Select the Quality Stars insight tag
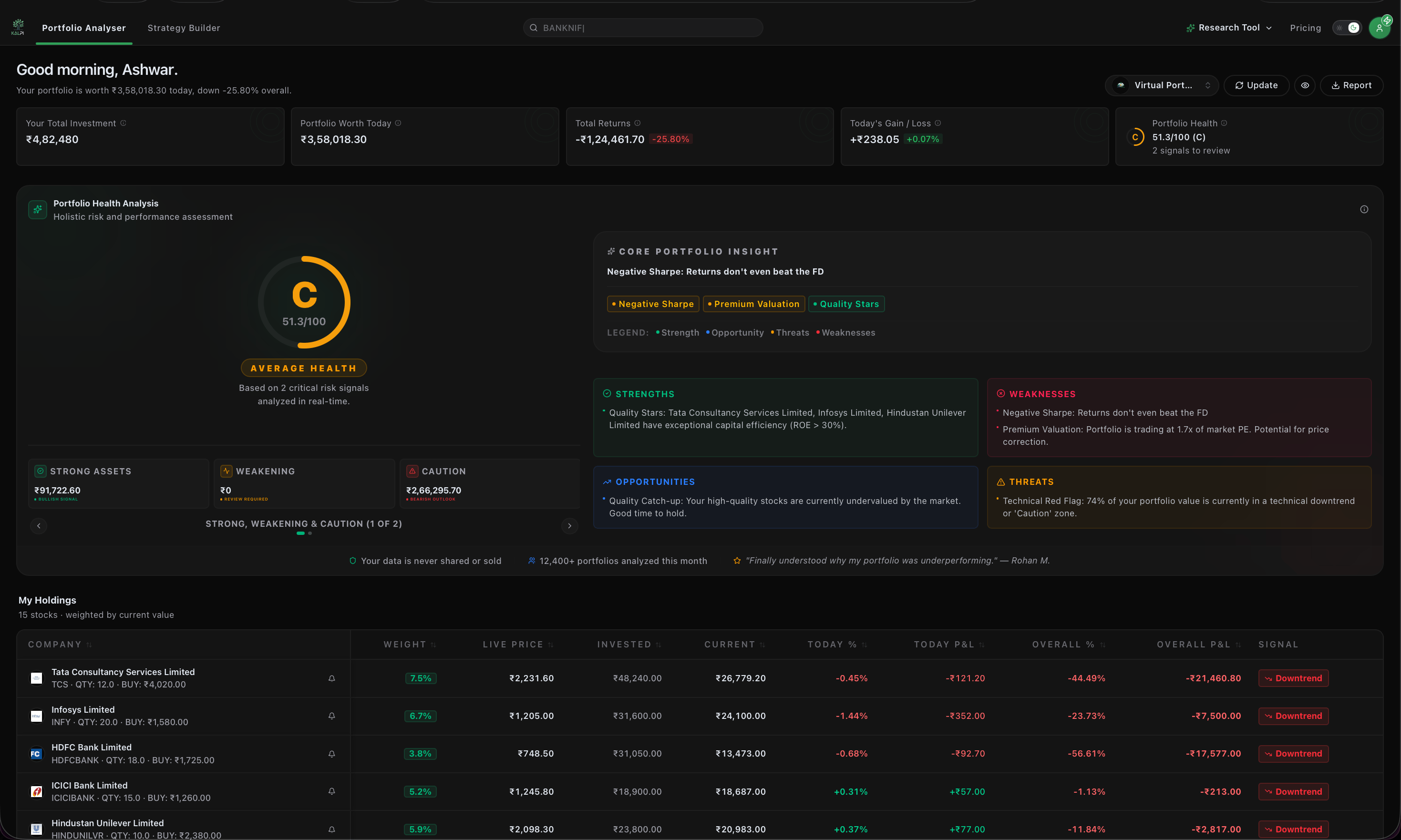The height and width of the screenshot is (840, 1401). click(846, 304)
